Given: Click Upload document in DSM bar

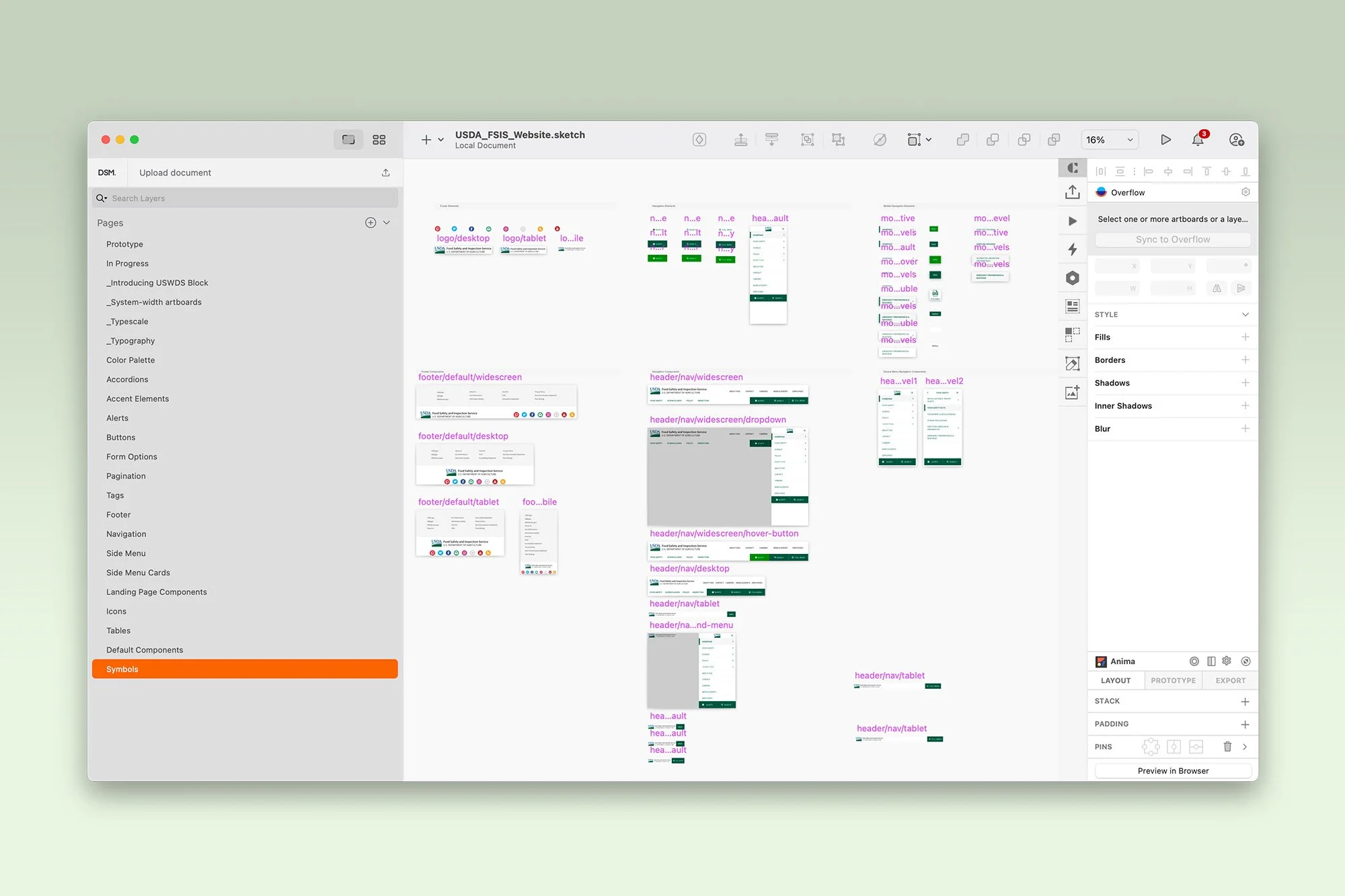Looking at the screenshot, I should click(175, 173).
